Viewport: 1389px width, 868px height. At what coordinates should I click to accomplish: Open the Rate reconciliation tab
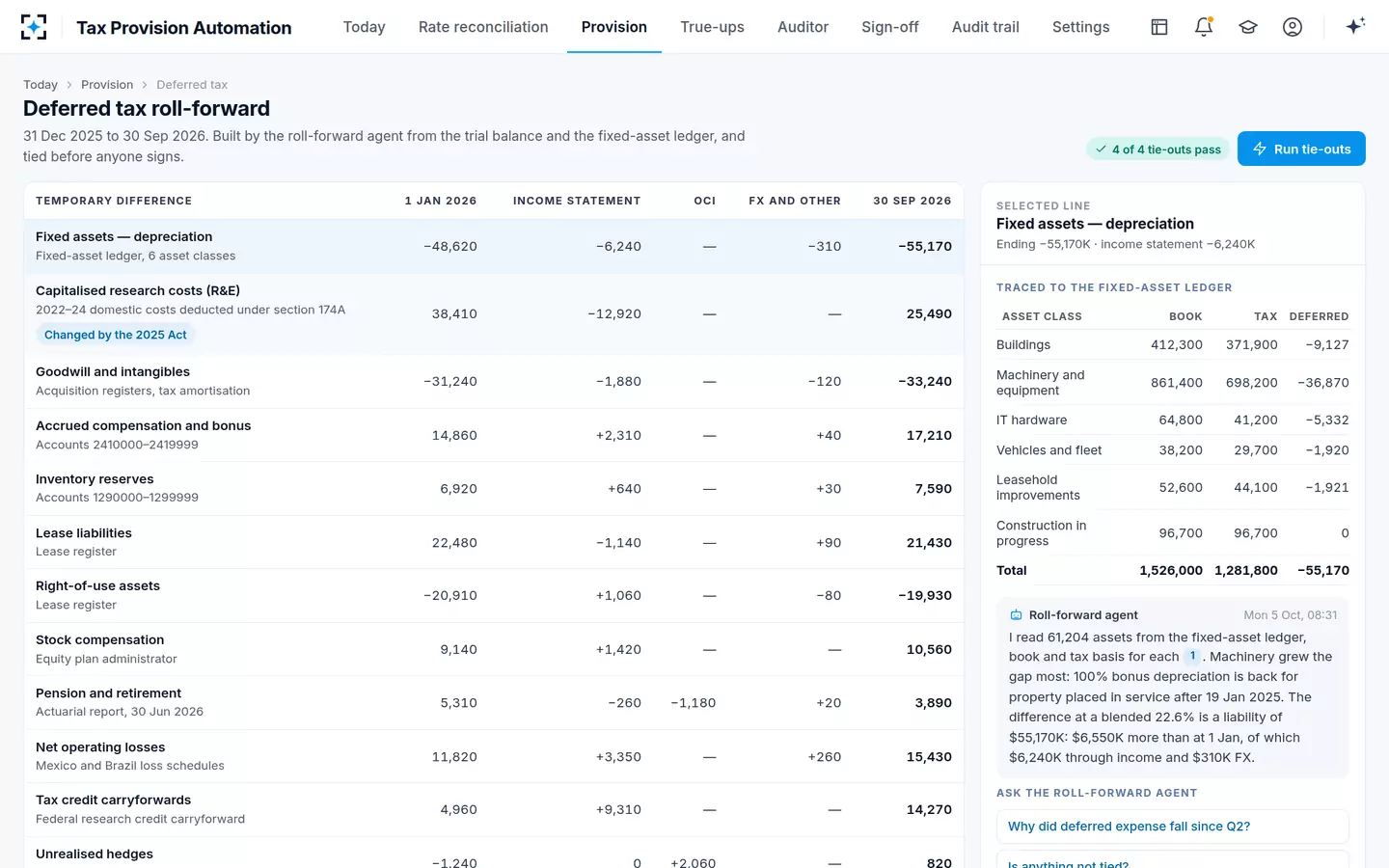[x=483, y=27]
